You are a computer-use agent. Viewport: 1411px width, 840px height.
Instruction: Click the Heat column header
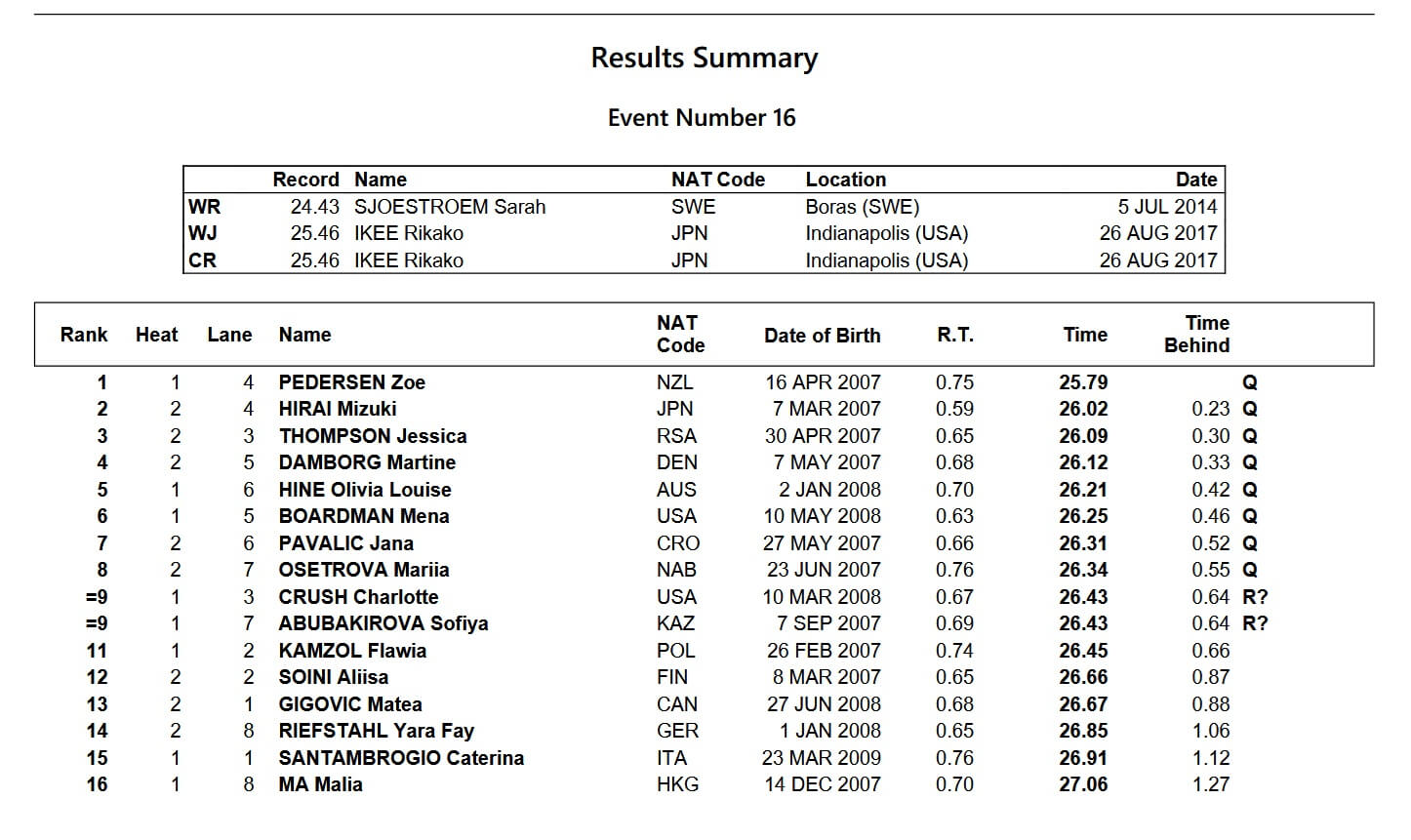click(156, 335)
